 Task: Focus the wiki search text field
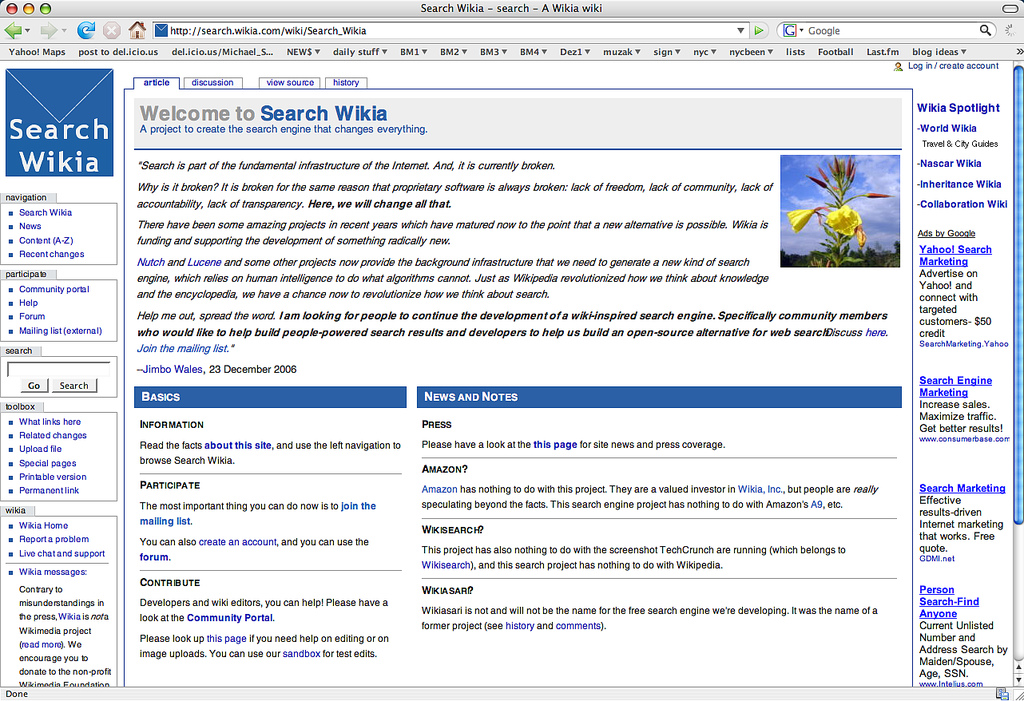pyautogui.click(x=59, y=369)
